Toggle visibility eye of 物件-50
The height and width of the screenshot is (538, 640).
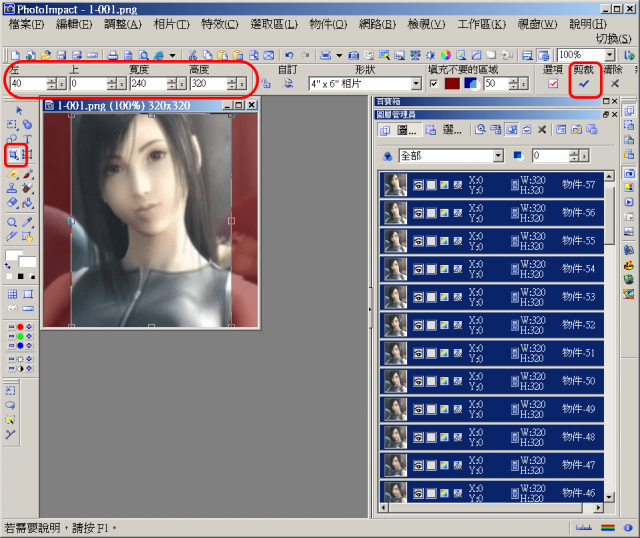[x=418, y=381]
